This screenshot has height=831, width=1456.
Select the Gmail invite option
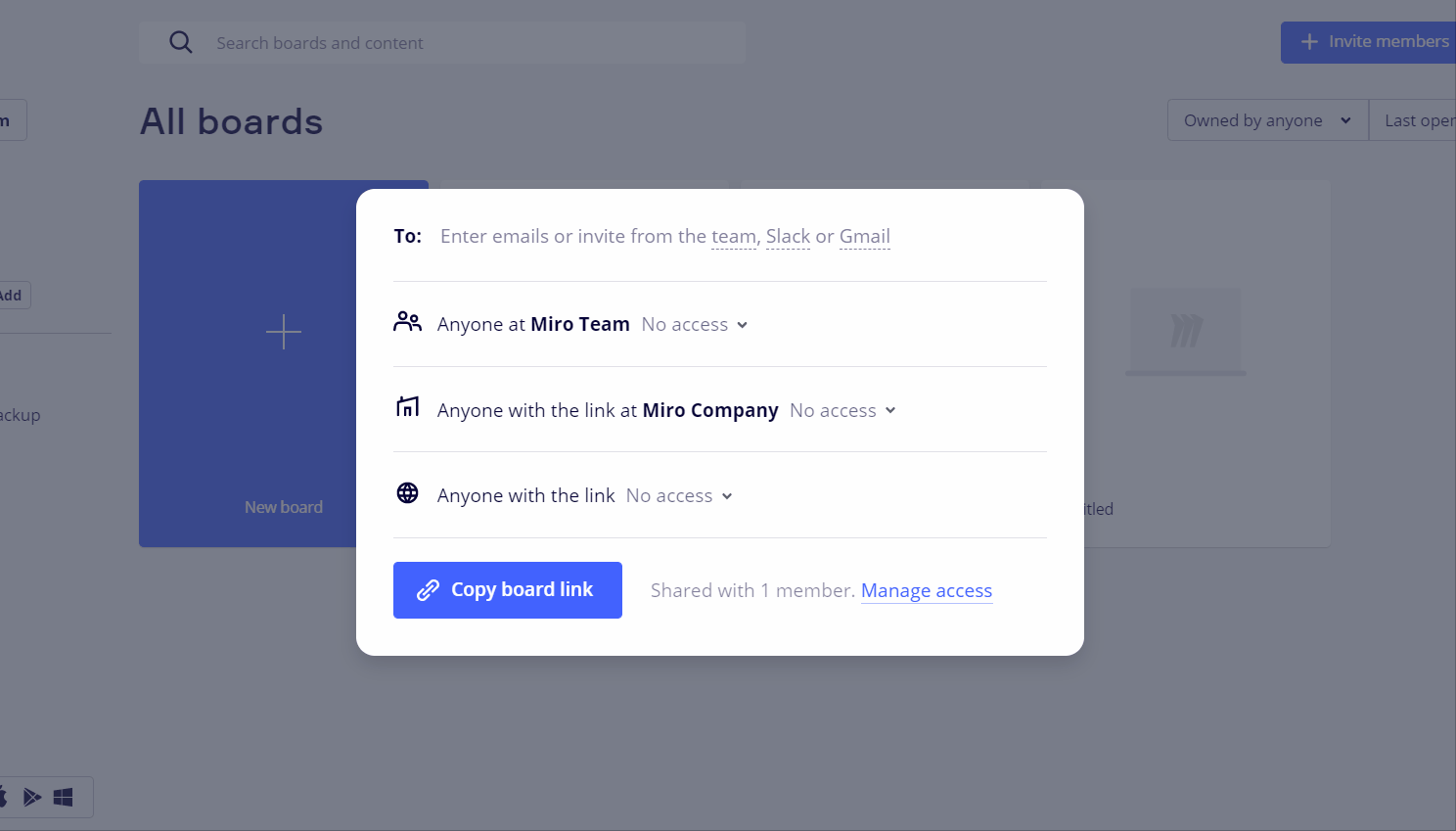865,237
